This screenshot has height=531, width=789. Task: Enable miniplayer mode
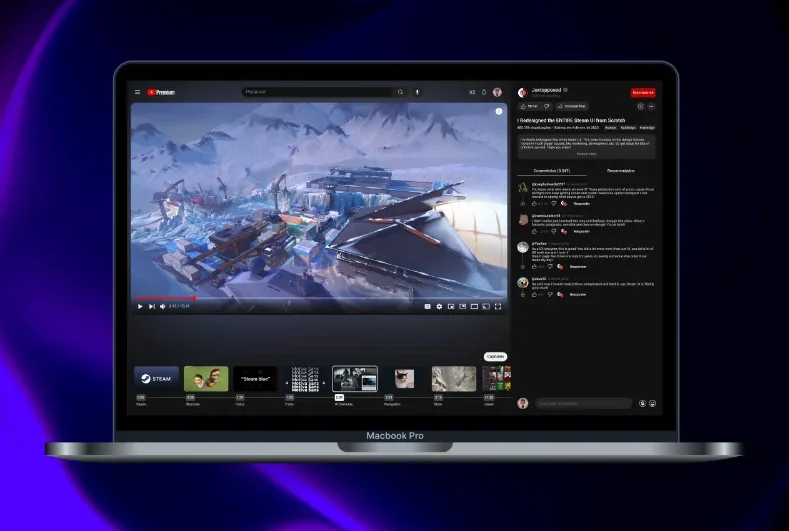click(451, 306)
